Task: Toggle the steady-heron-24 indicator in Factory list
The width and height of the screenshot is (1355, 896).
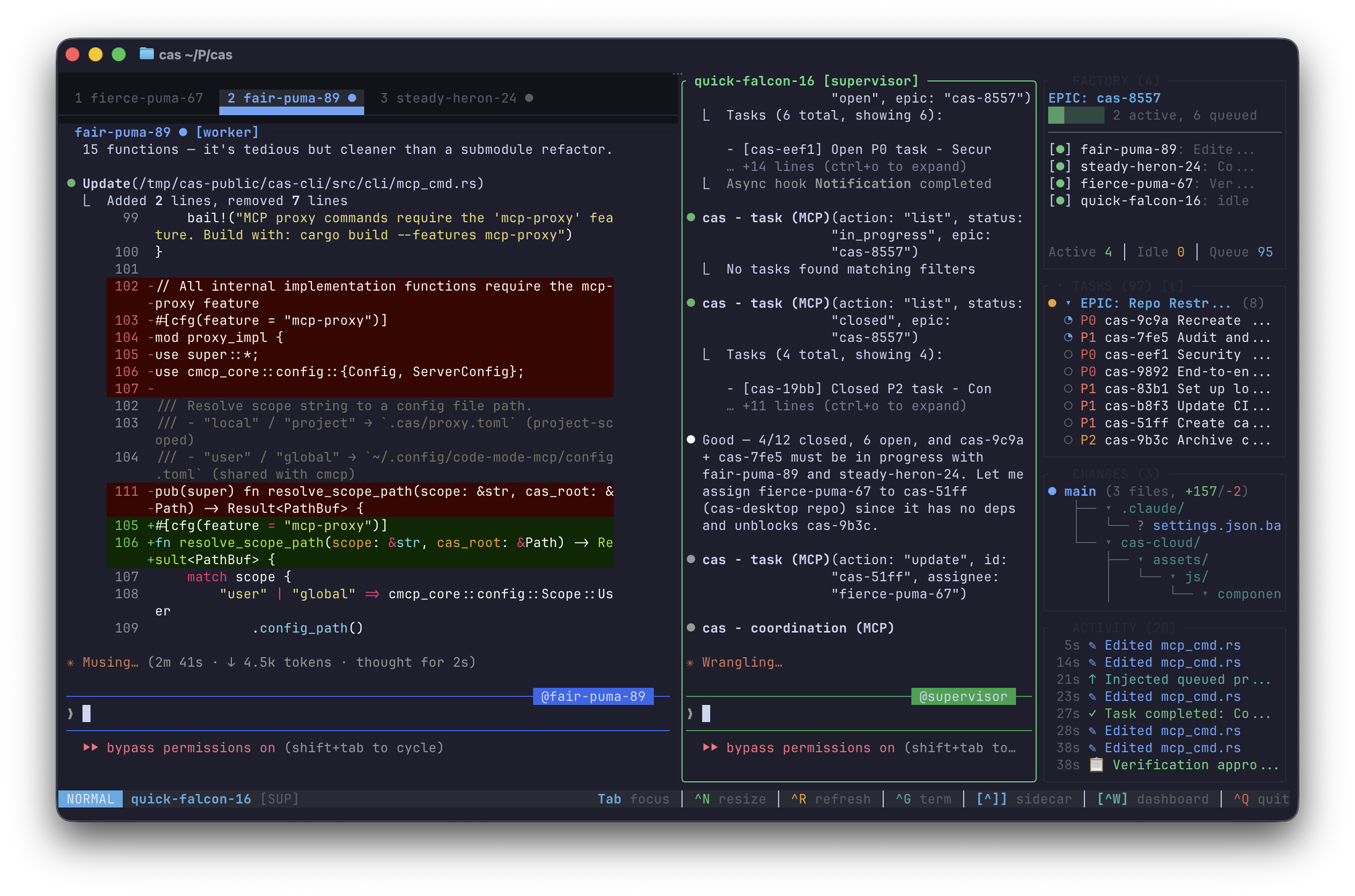Action: (x=1060, y=167)
